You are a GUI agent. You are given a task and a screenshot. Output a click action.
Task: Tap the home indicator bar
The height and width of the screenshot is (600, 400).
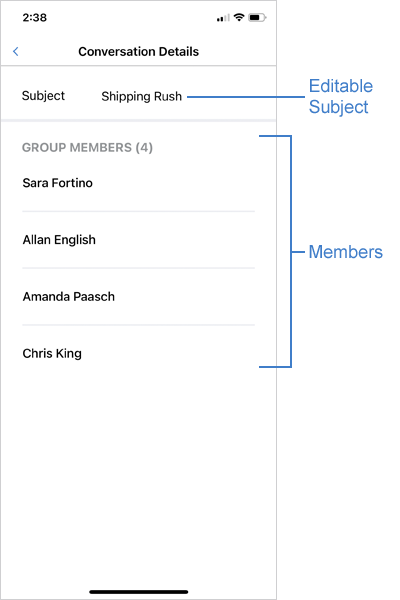click(139, 592)
